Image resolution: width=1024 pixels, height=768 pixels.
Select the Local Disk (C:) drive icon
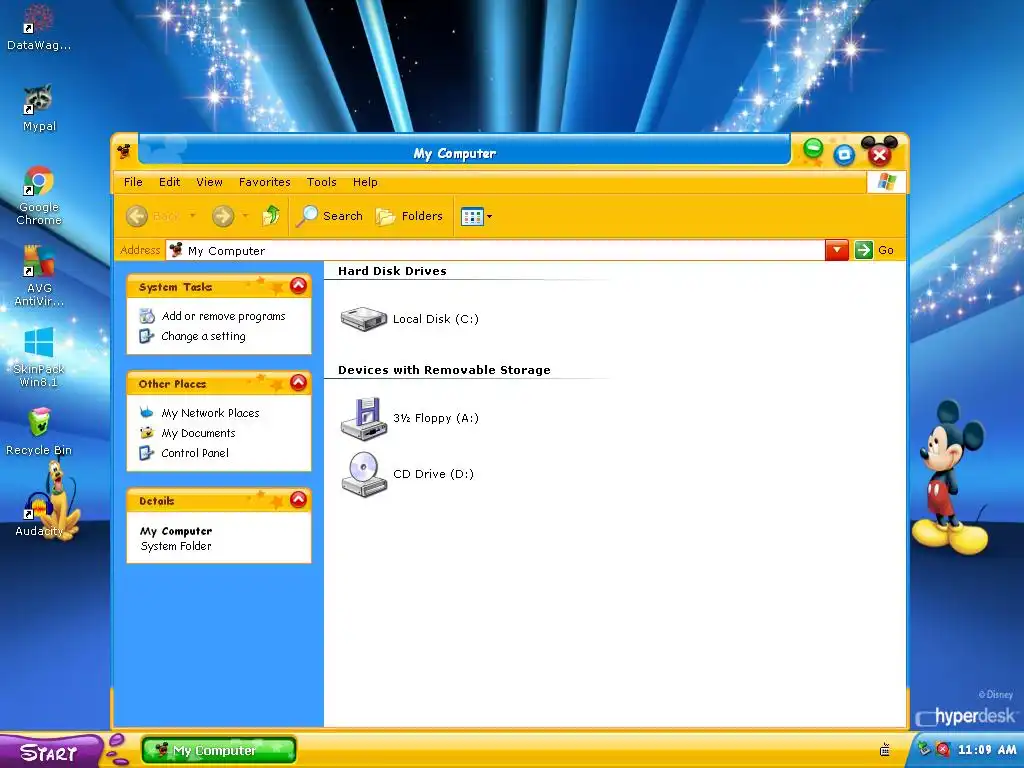coord(364,319)
